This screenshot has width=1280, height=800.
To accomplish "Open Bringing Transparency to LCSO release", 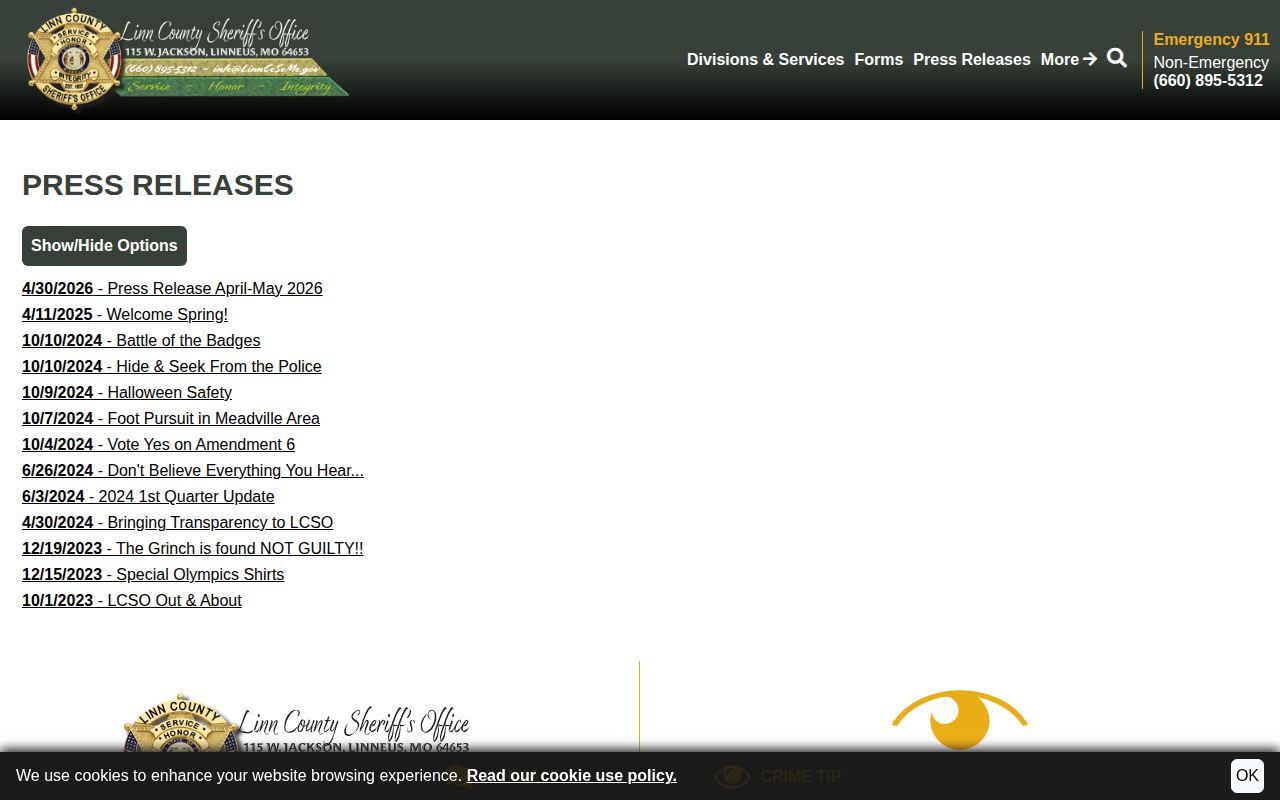I will (177, 522).
